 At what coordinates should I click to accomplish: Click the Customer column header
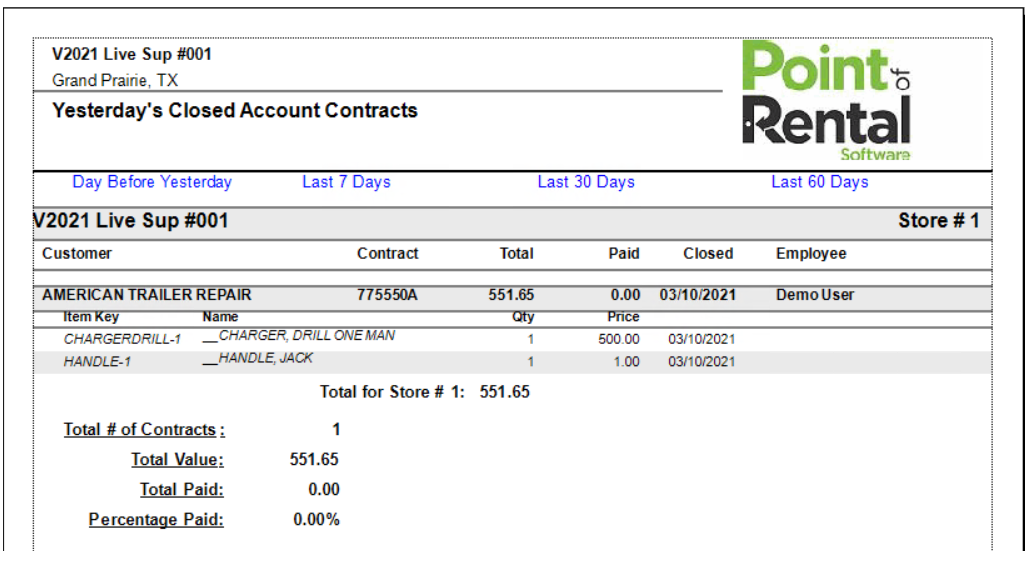77,254
